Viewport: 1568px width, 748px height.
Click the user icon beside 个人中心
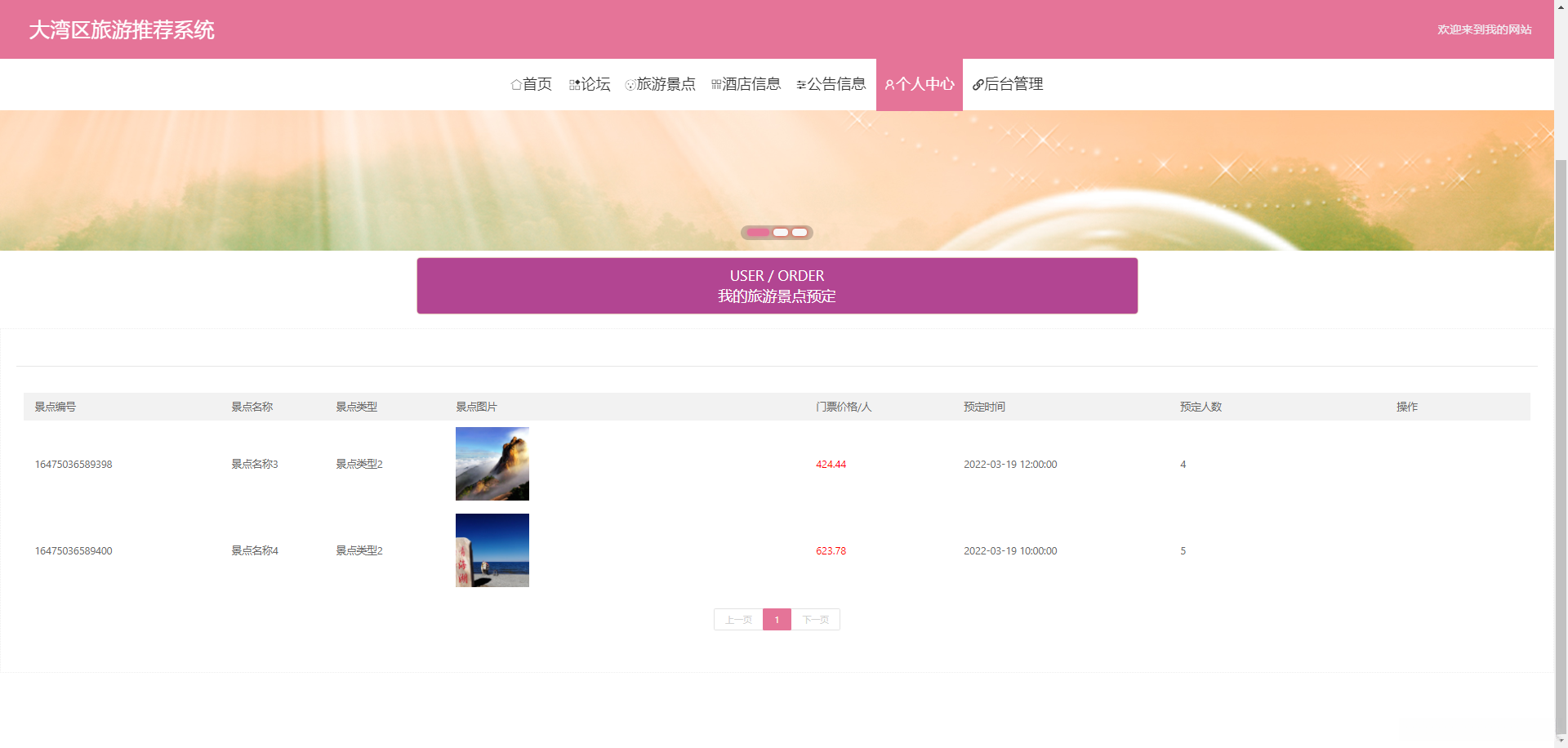point(890,85)
